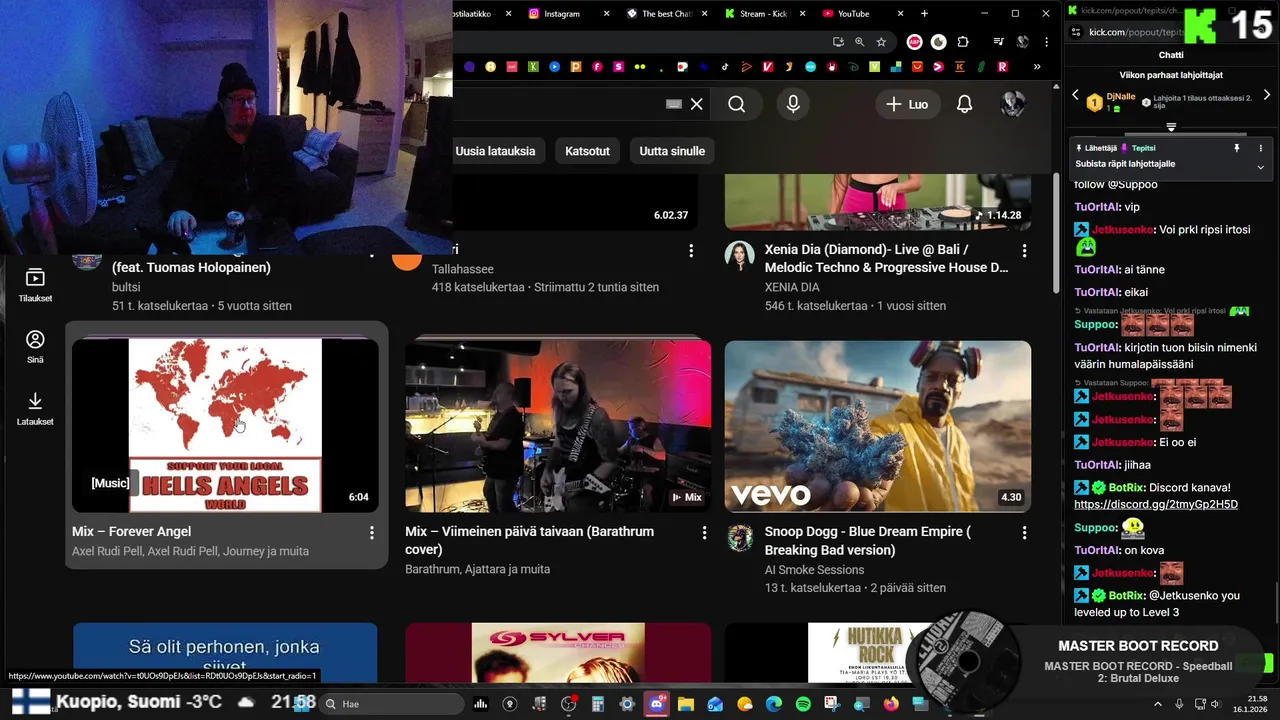
Task: Go to previous top gifter with left arrow
Action: click(1076, 96)
